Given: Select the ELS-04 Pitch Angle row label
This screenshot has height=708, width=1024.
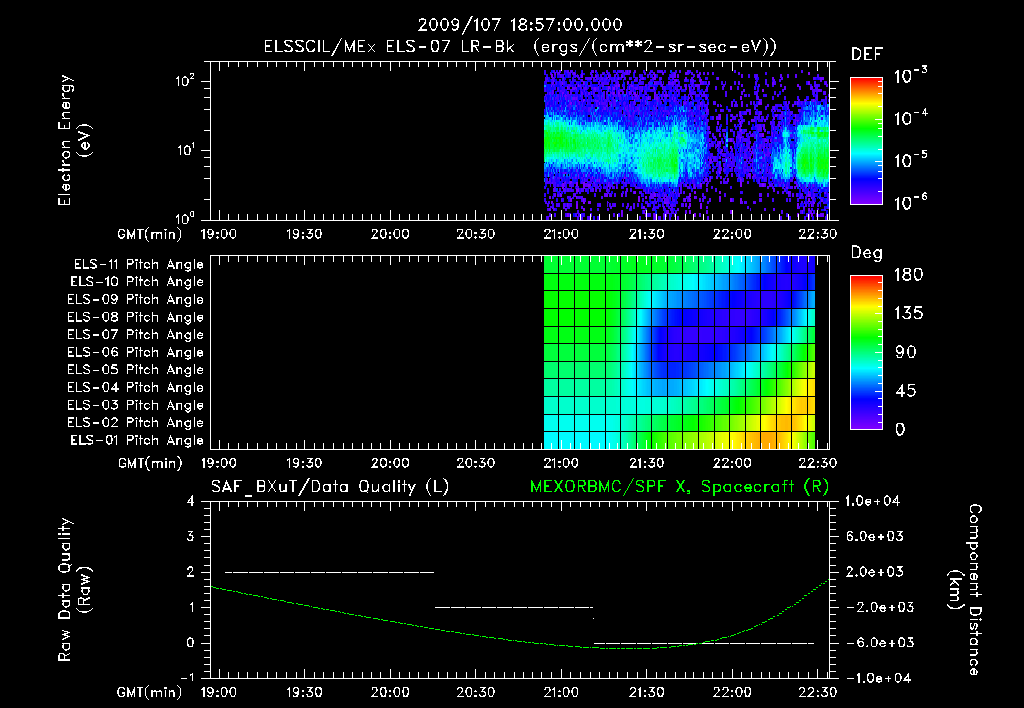Looking at the screenshot, I should click(135, 387).
